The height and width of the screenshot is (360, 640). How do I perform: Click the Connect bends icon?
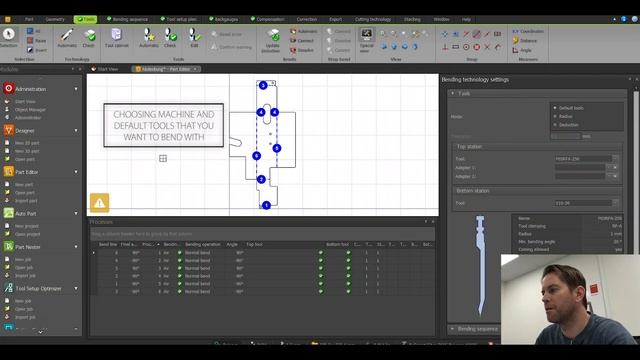[302, 40]
